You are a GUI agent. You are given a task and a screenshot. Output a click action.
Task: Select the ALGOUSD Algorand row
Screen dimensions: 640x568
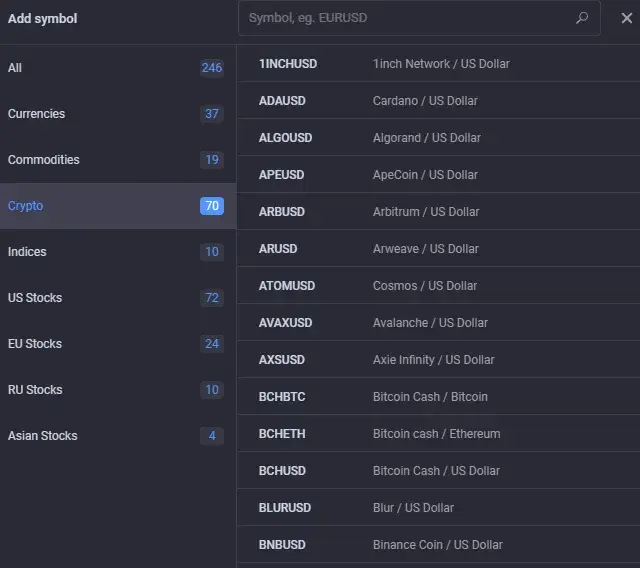click(438, 138)
